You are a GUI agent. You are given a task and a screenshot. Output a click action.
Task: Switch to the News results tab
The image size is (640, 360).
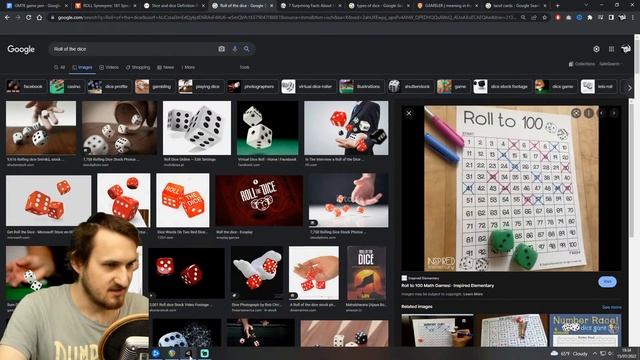coord(165,67)
